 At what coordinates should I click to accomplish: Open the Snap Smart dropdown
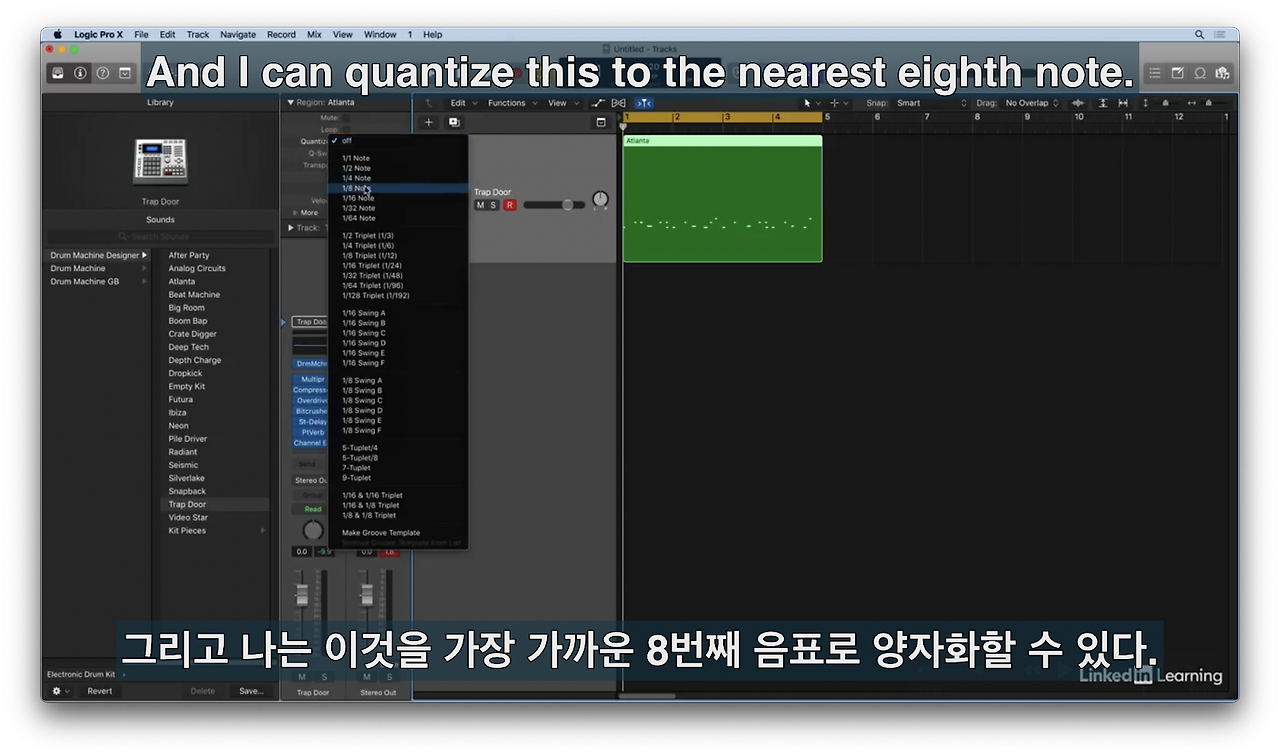(x=932, y=103)
